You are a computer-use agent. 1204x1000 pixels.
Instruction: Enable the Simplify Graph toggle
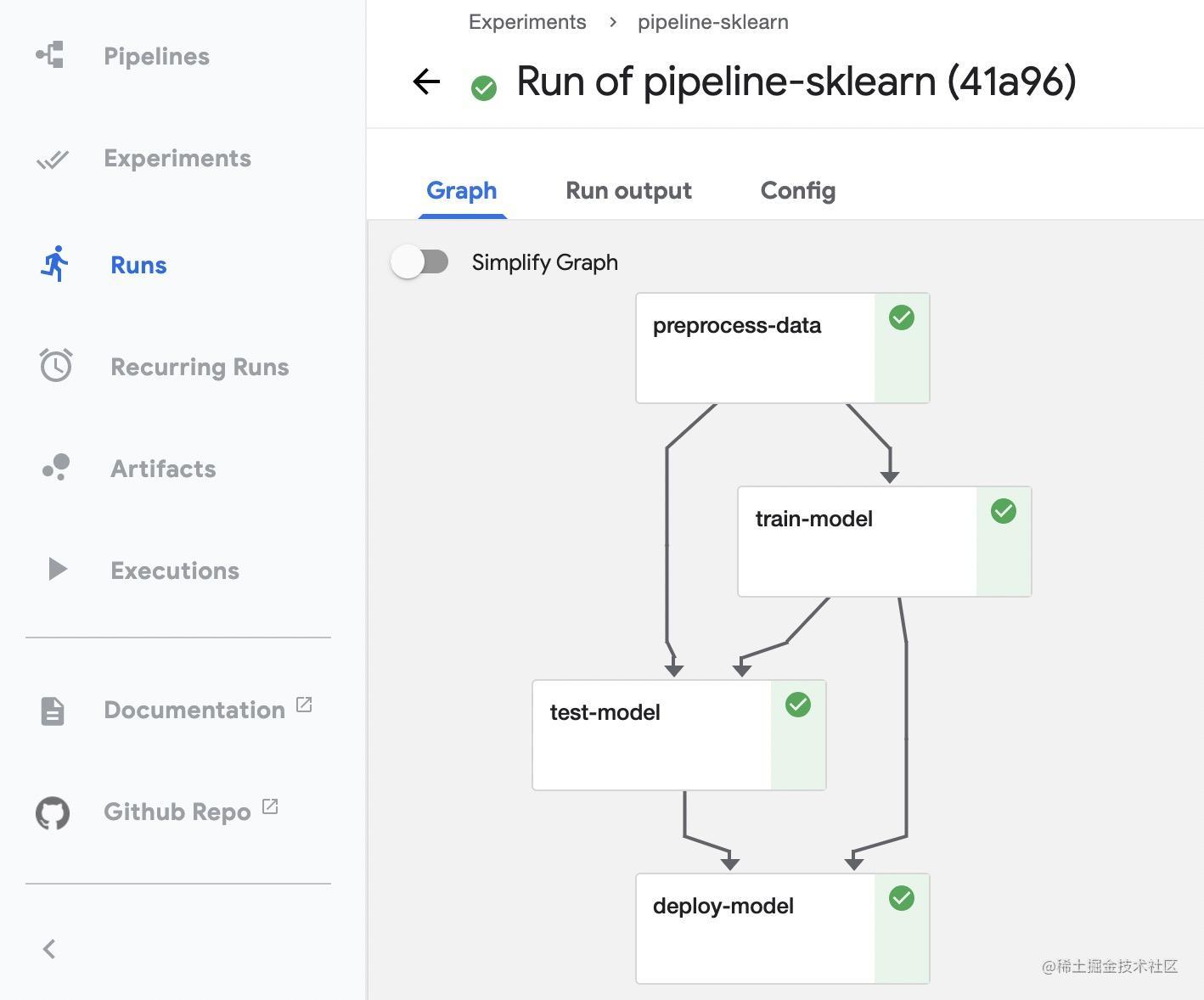tap(421, 261)
